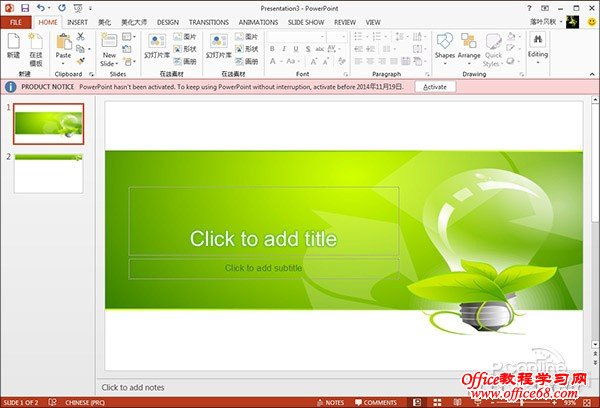The image size is (600, 408).
Task: Click the Increase Font Size icon
Action: coord(314,61)
